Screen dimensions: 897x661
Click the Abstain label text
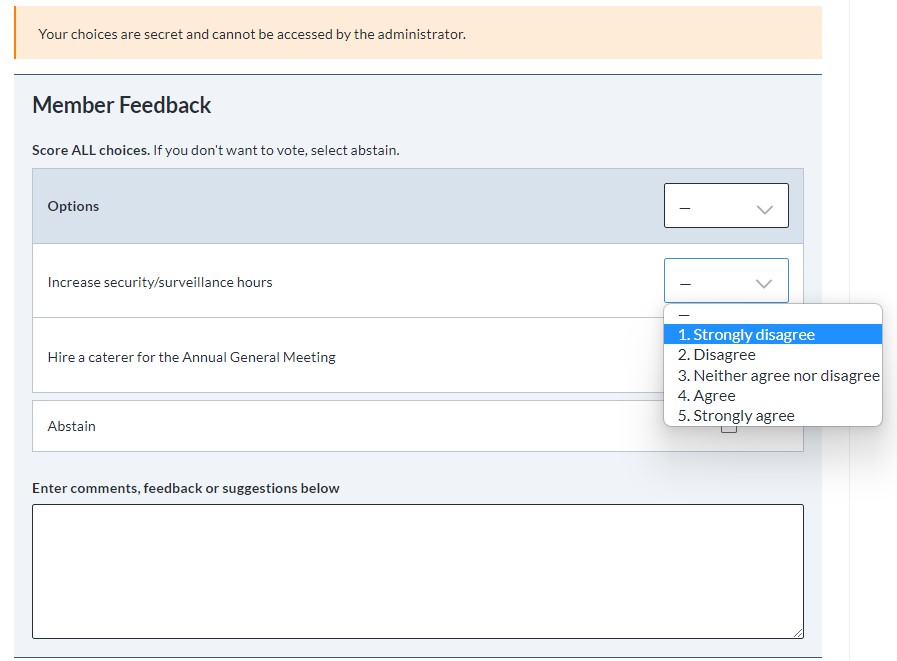pyautogui.click(x=72, y=426)
